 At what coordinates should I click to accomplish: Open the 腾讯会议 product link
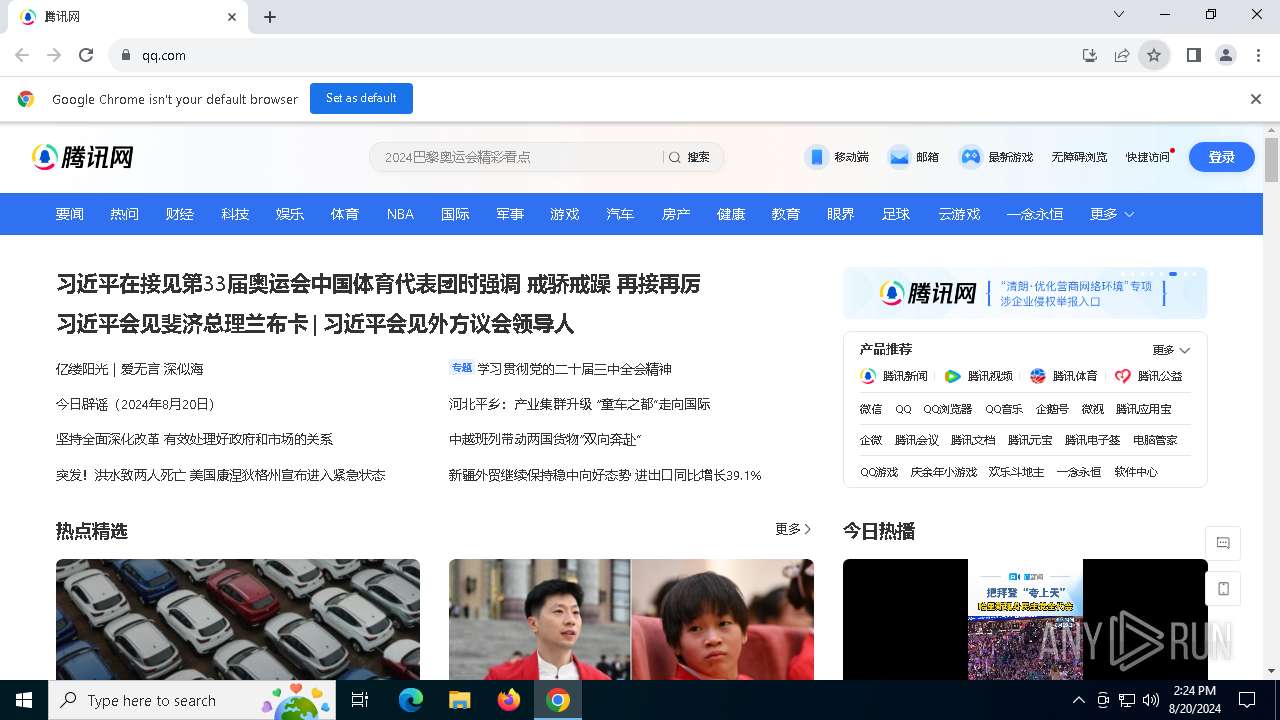(917, 440)
